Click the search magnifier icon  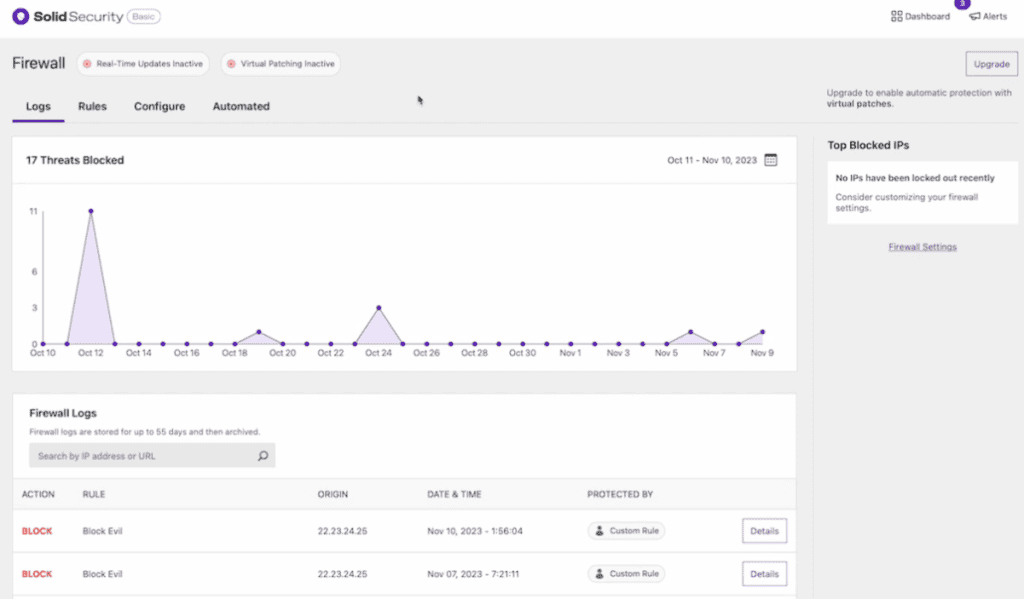pyautogui.click(x=263, y=456)
